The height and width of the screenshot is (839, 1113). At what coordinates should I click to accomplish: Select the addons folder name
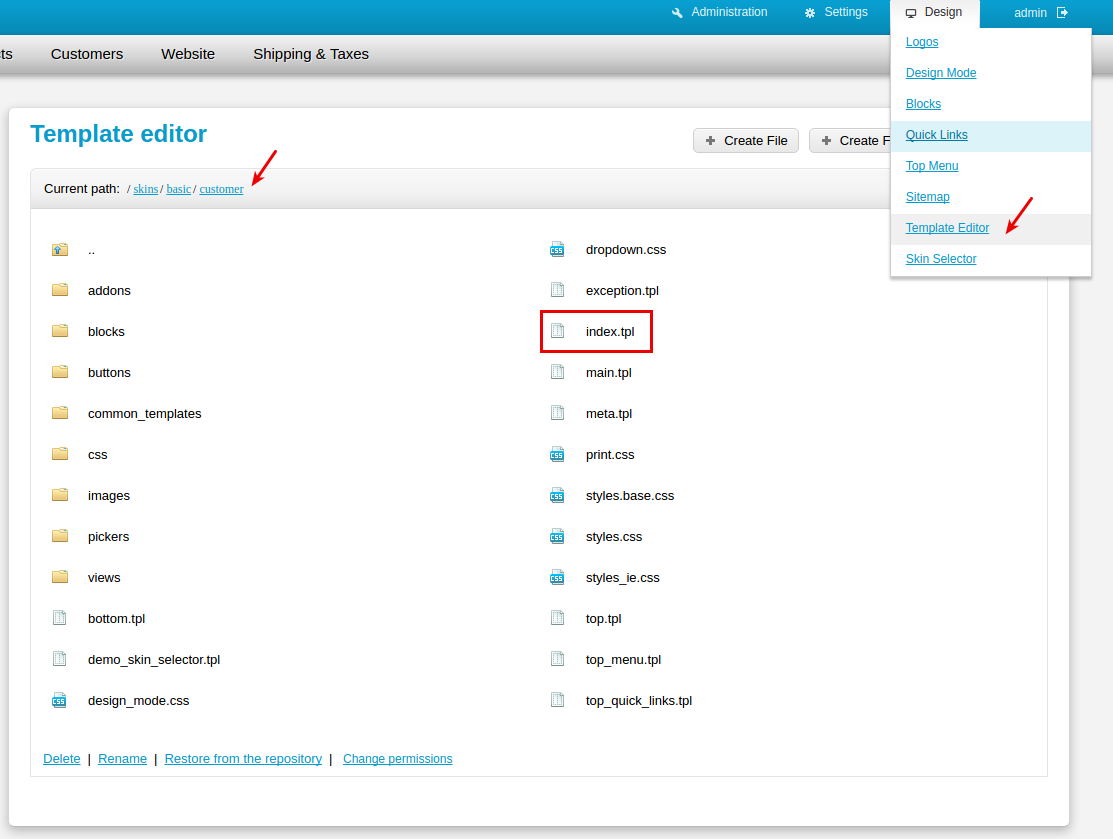(109, 290)
